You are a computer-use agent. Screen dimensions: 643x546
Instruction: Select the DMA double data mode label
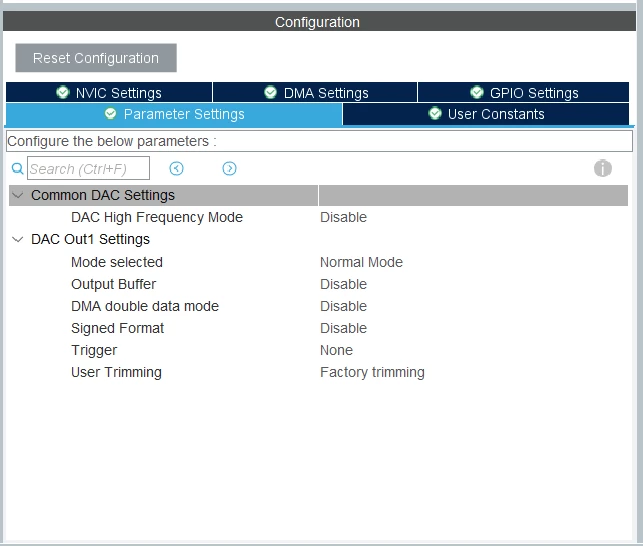pyautogui.click(x=145, y=306)
